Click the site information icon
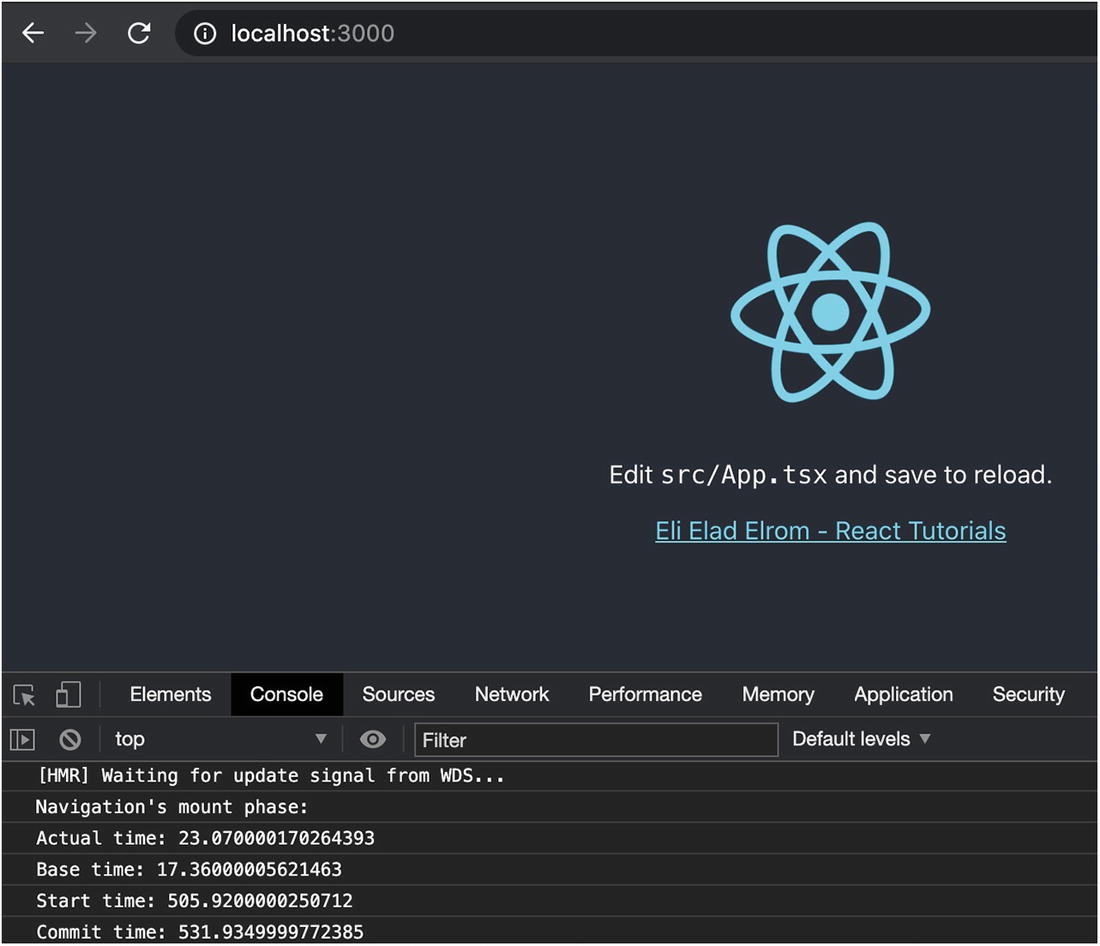The width and height of the screenshot is (1100, 946). 205,34
